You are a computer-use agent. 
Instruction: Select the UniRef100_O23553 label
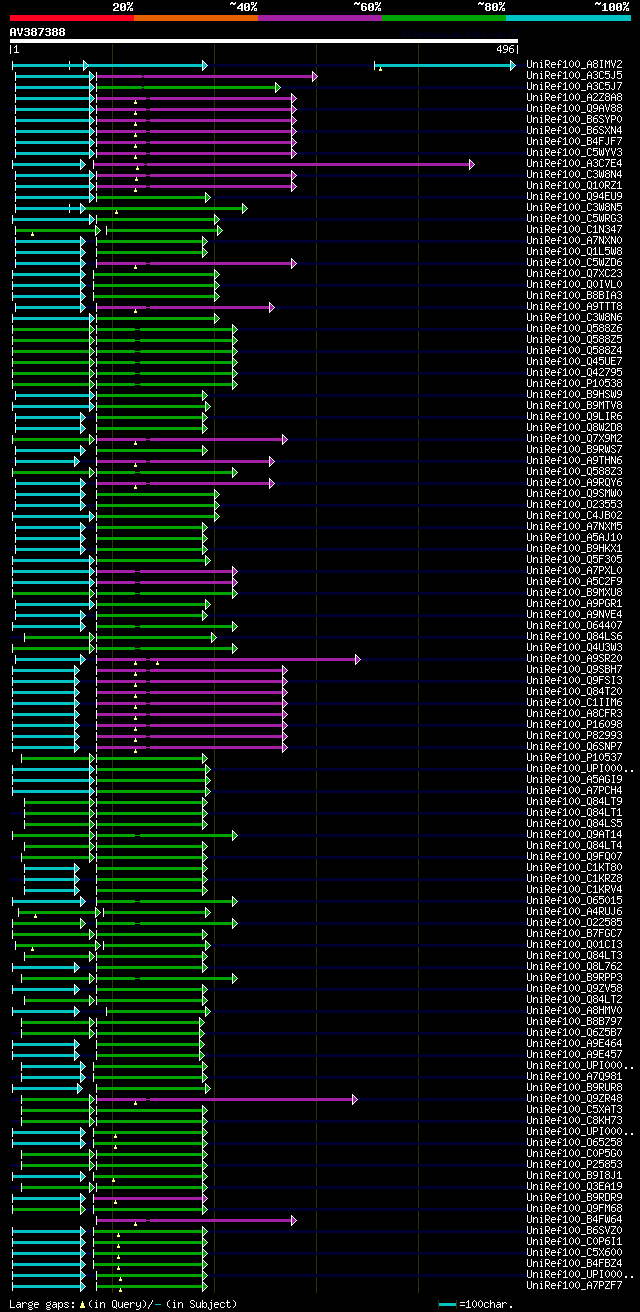click(576, 504)
